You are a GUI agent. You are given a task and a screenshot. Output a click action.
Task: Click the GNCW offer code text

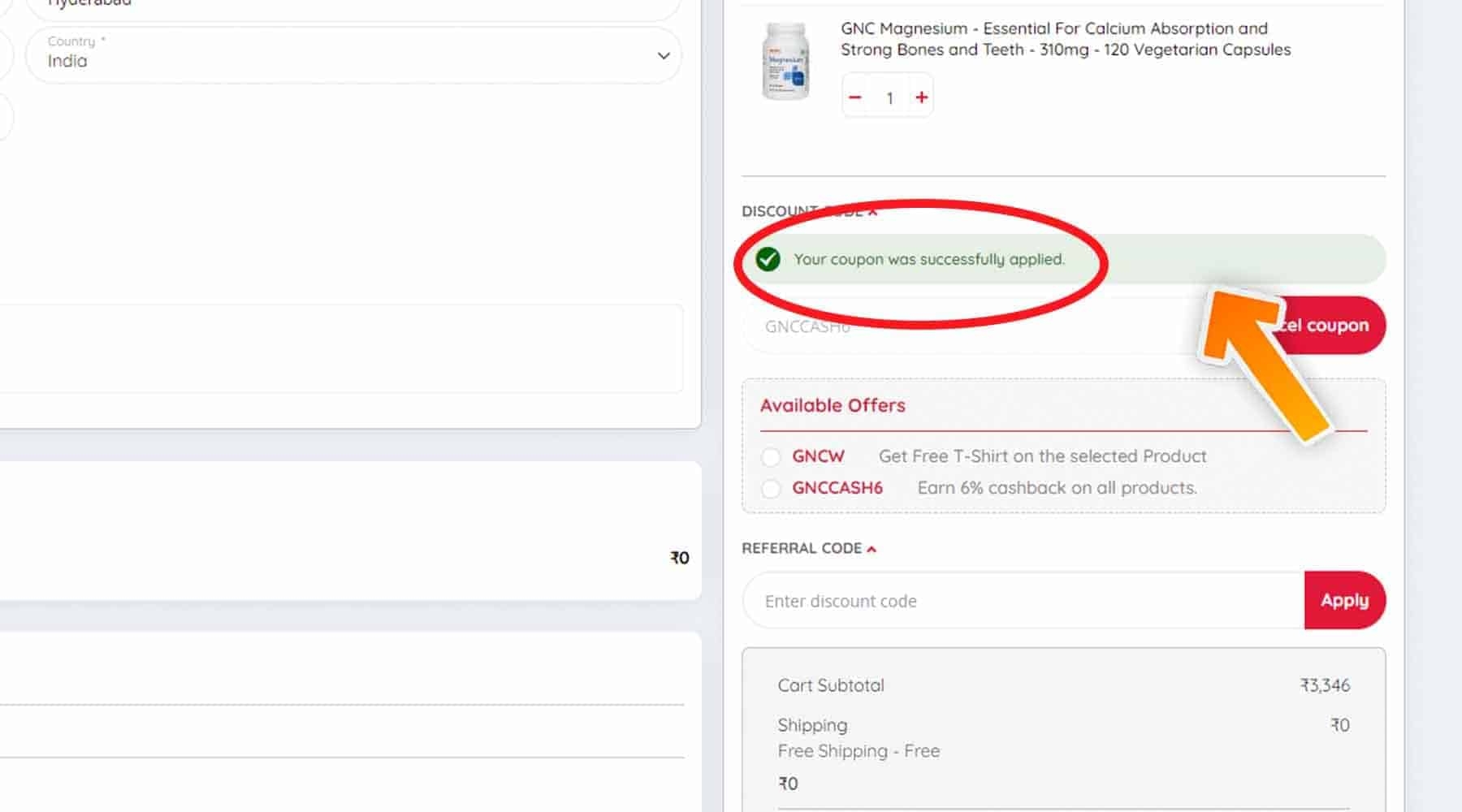coord(818,456)
